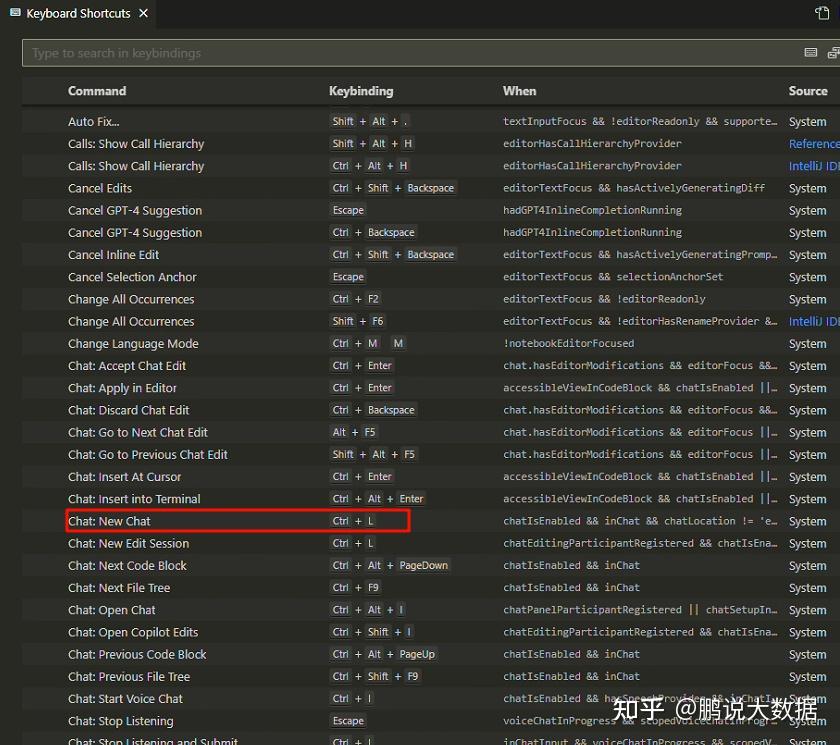Click Ctrl+L keybinding of Chat: New Edit Session
840x745 pixels.
[353, 544]
